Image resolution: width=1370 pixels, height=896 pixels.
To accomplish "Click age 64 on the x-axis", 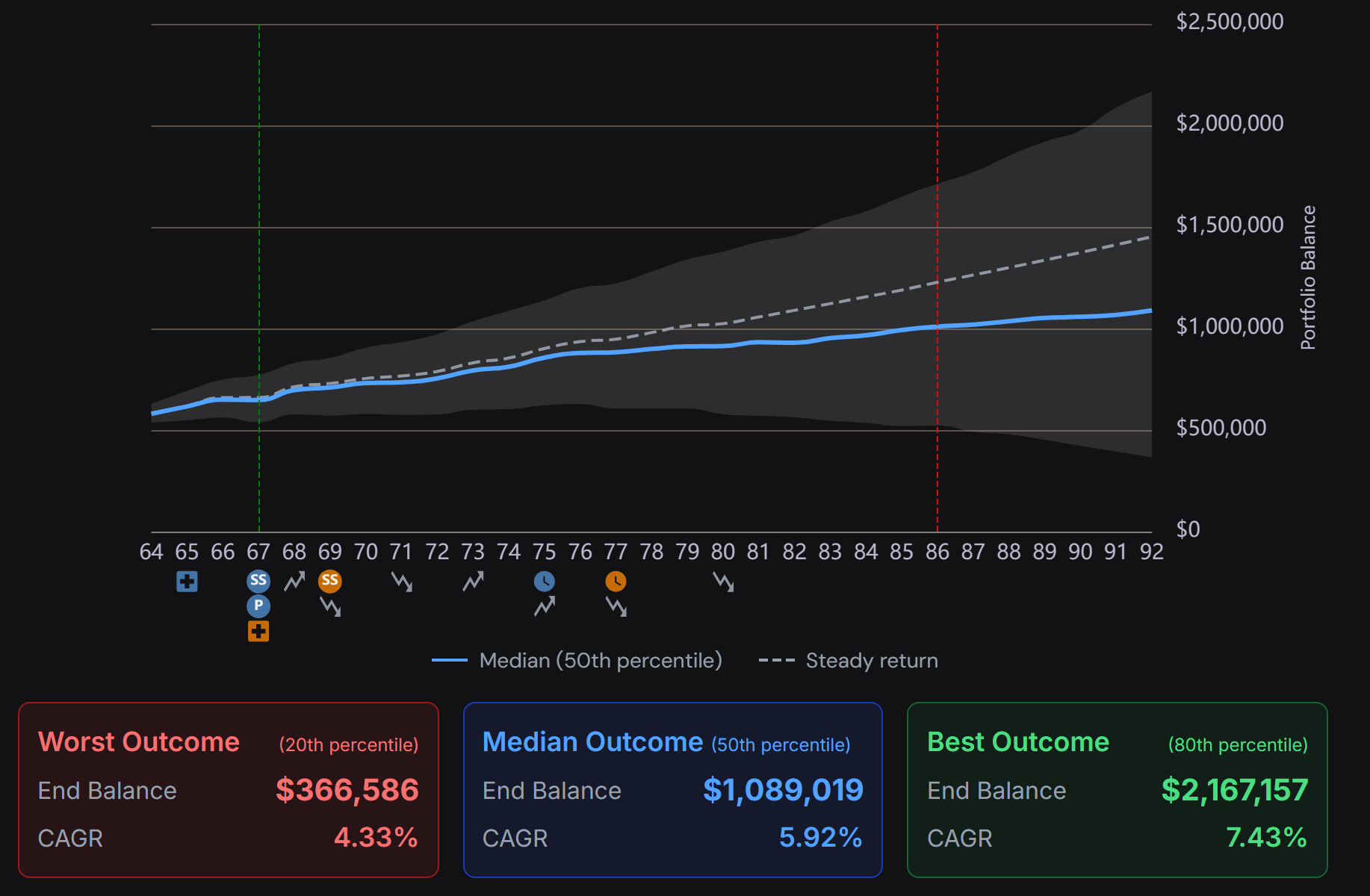I will pos(152,552).
